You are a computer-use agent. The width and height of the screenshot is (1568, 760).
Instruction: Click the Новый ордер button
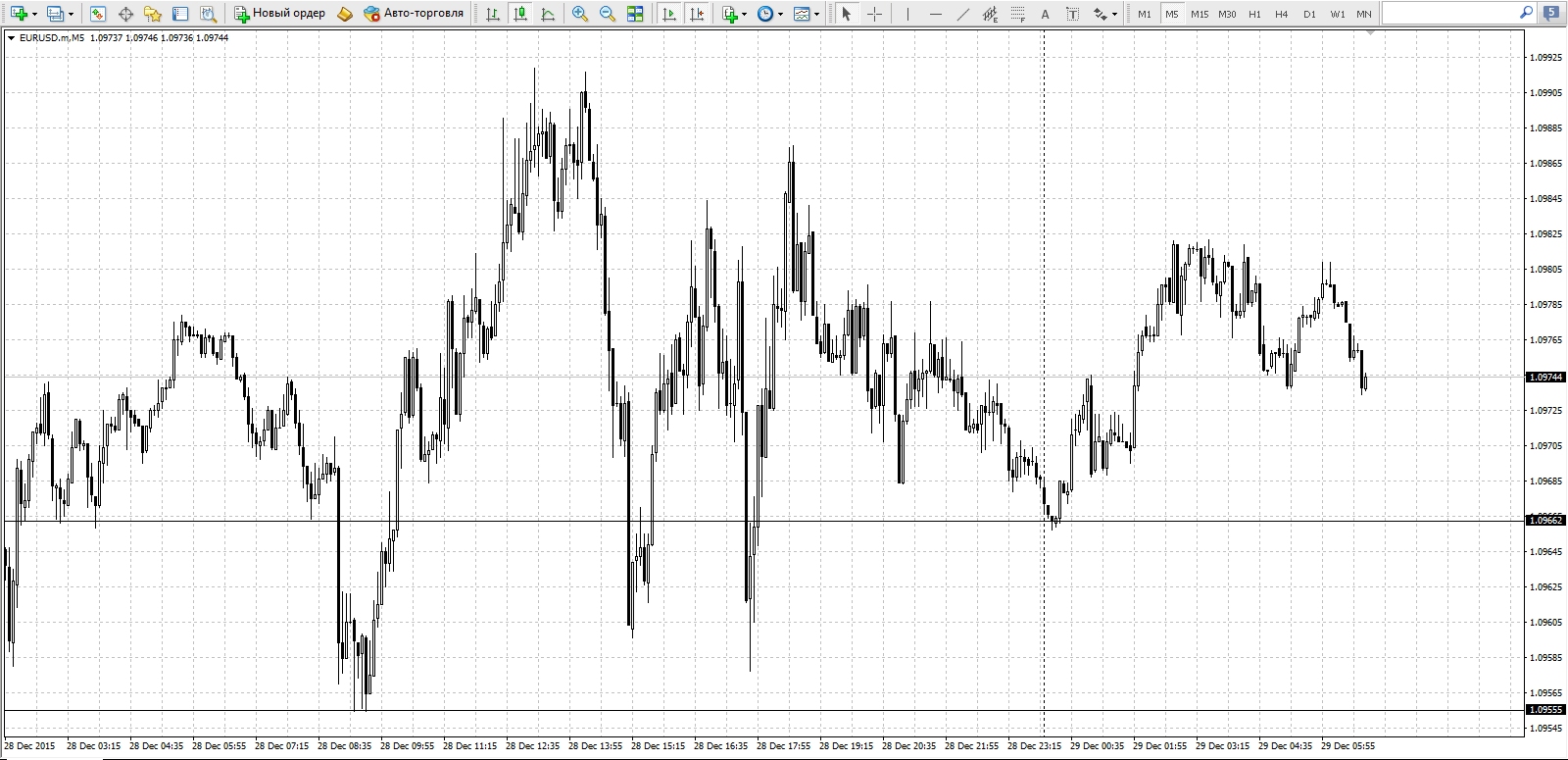(280, 14)
